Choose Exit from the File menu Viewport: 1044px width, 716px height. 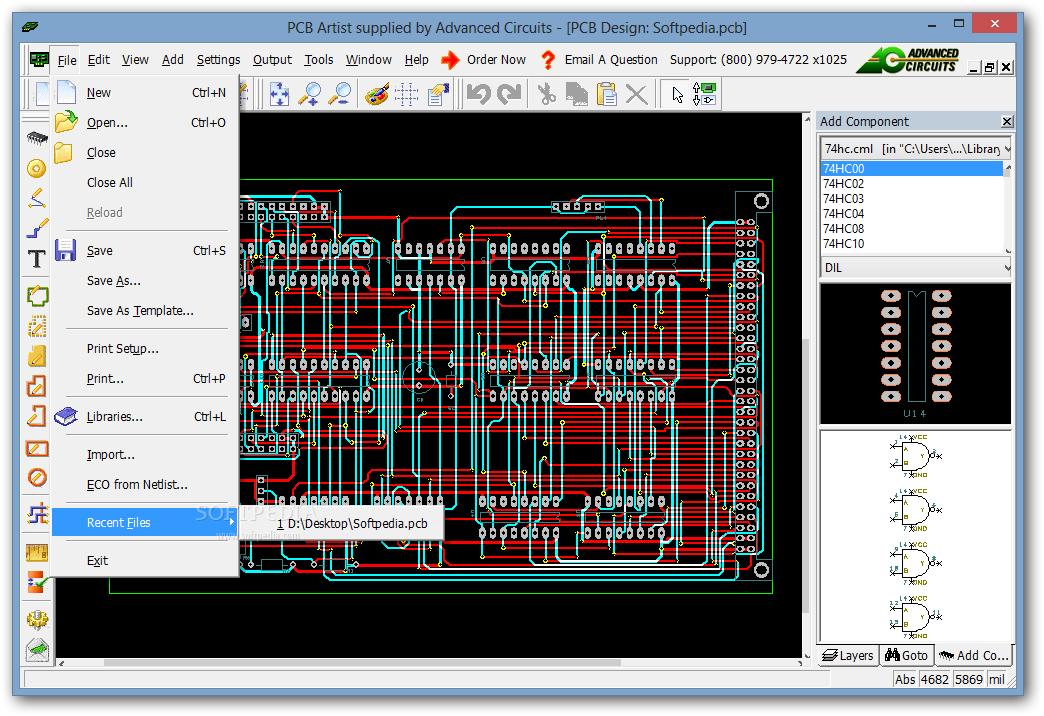pyautogui.click(x=144, y=561)
